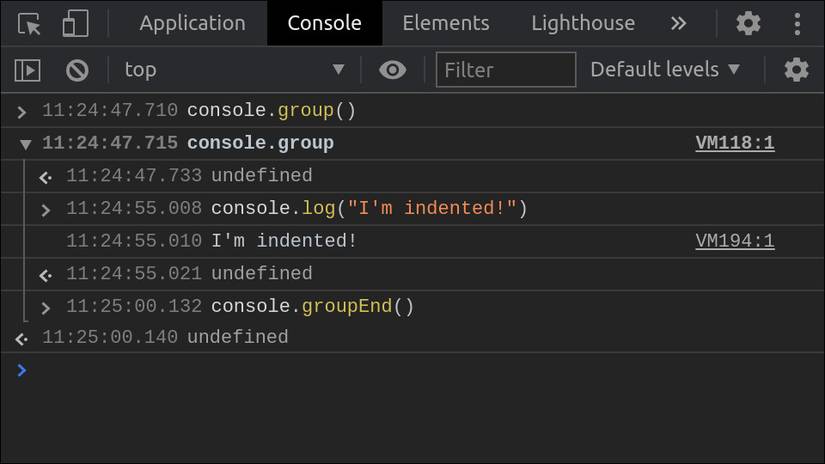Image resolution: width=825 pixels, height=464 pixels.
Task: Open the three-dot customize DevTools menu
Action: coord(797,23)
